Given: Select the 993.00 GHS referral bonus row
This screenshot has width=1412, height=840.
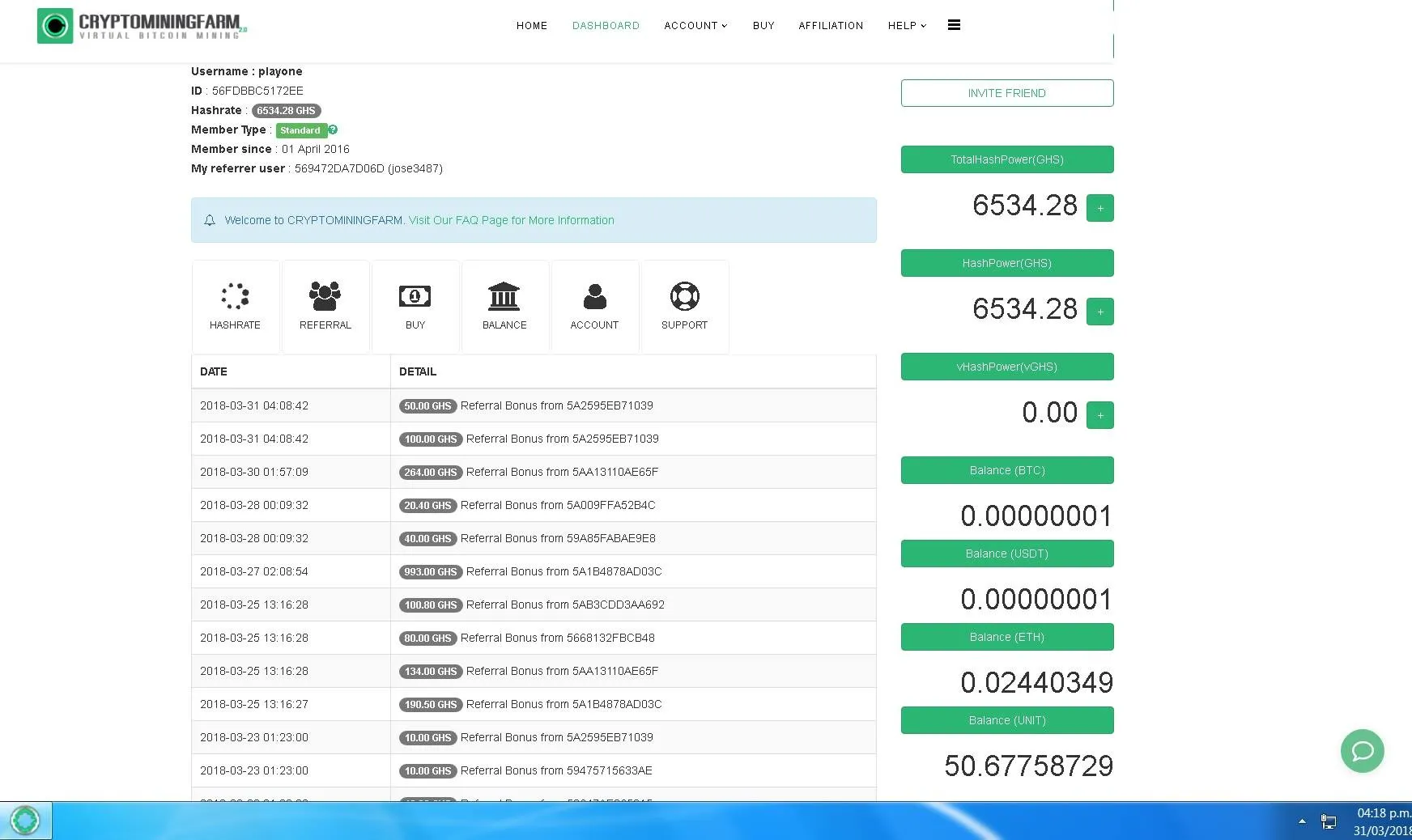Looking at the screenshot, I should [534, 571].
